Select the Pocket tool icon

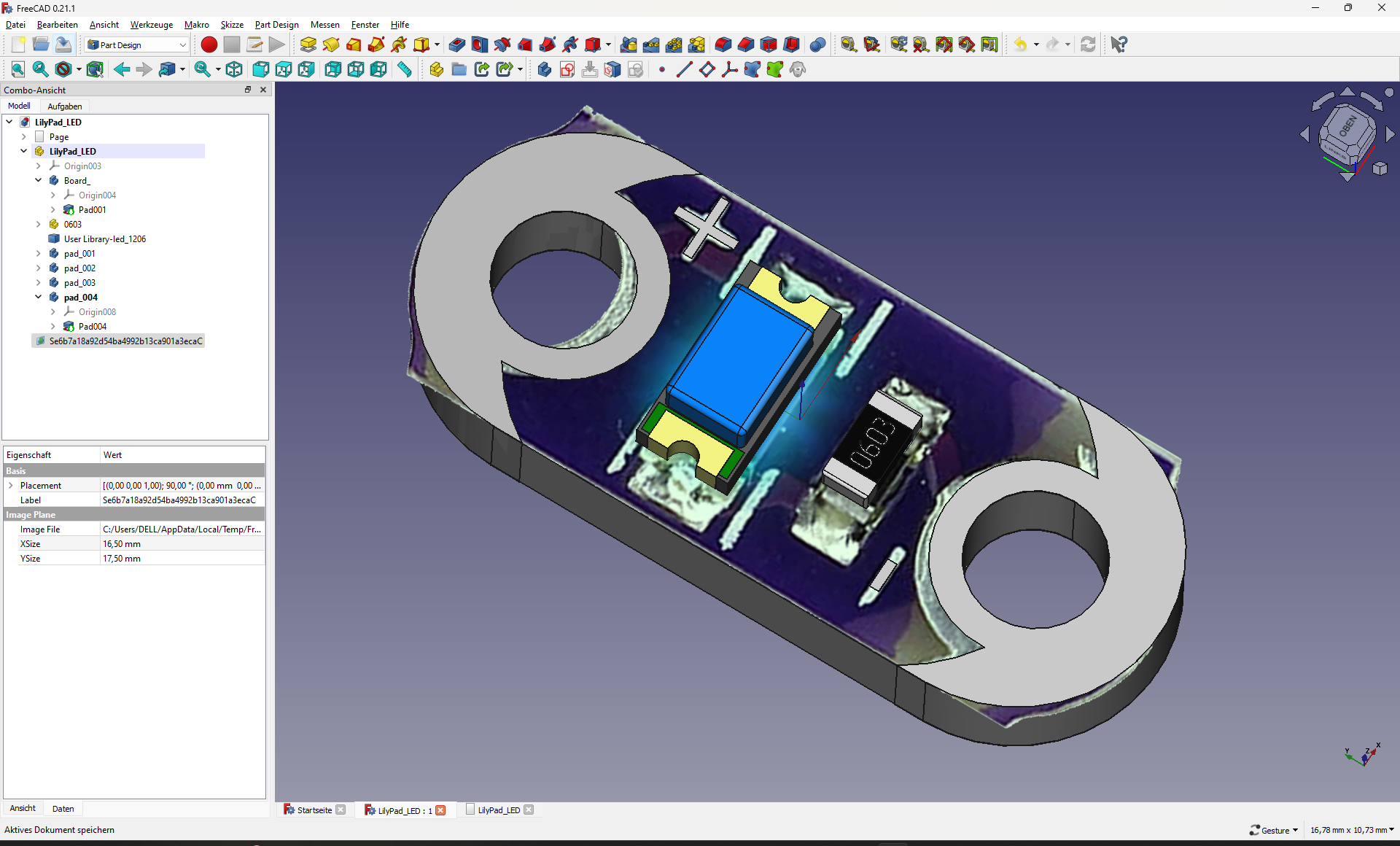point(457,44)
